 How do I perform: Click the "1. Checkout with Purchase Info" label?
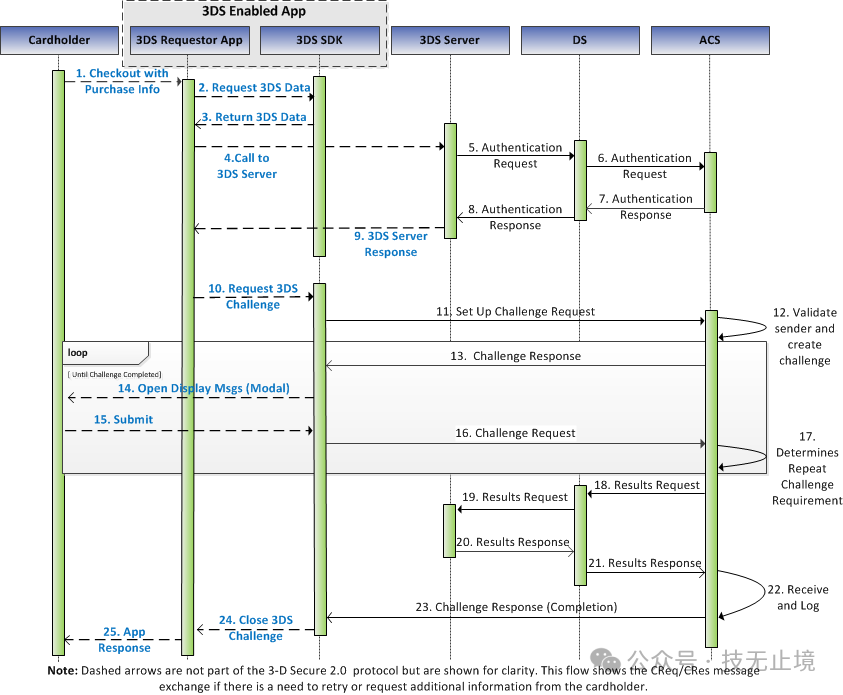tap(122, 81)
